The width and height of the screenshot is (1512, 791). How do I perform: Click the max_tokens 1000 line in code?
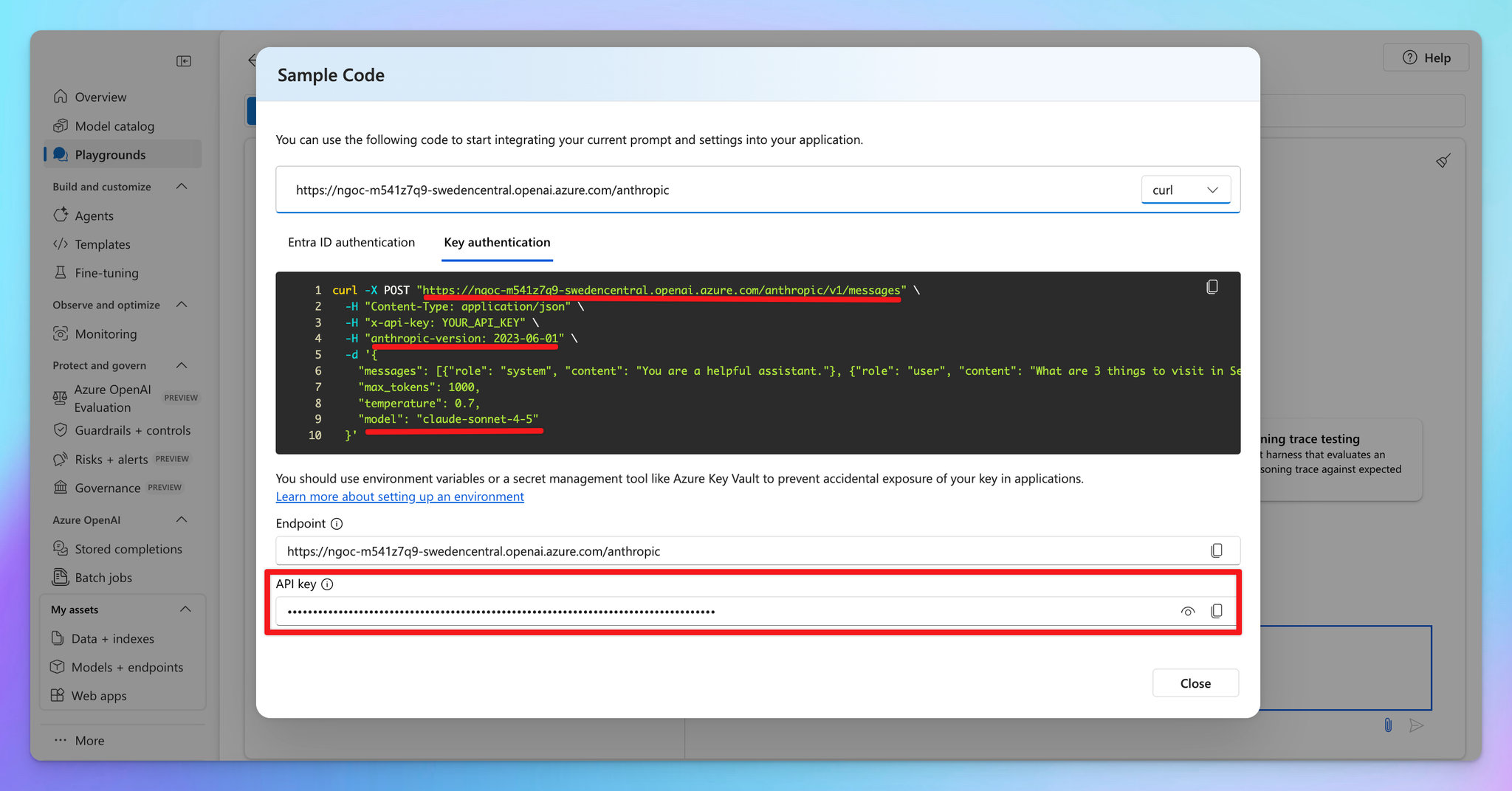419,387
